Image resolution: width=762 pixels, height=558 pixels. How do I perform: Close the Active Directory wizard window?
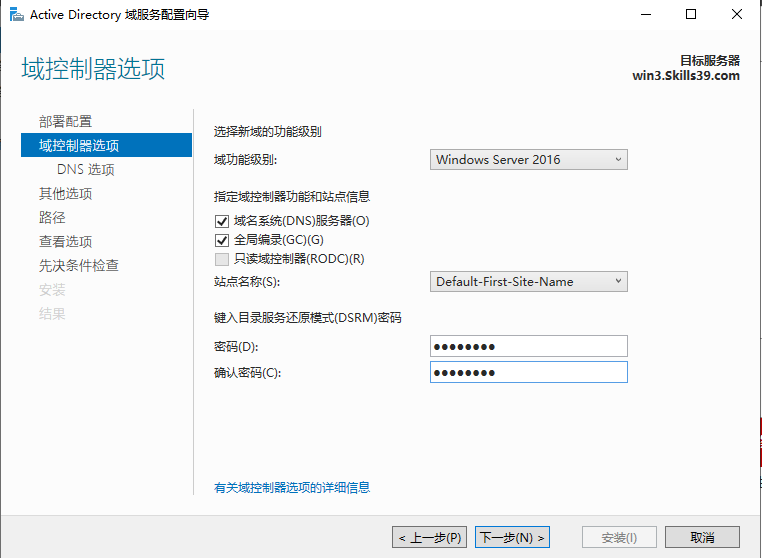tap(737, 15)
